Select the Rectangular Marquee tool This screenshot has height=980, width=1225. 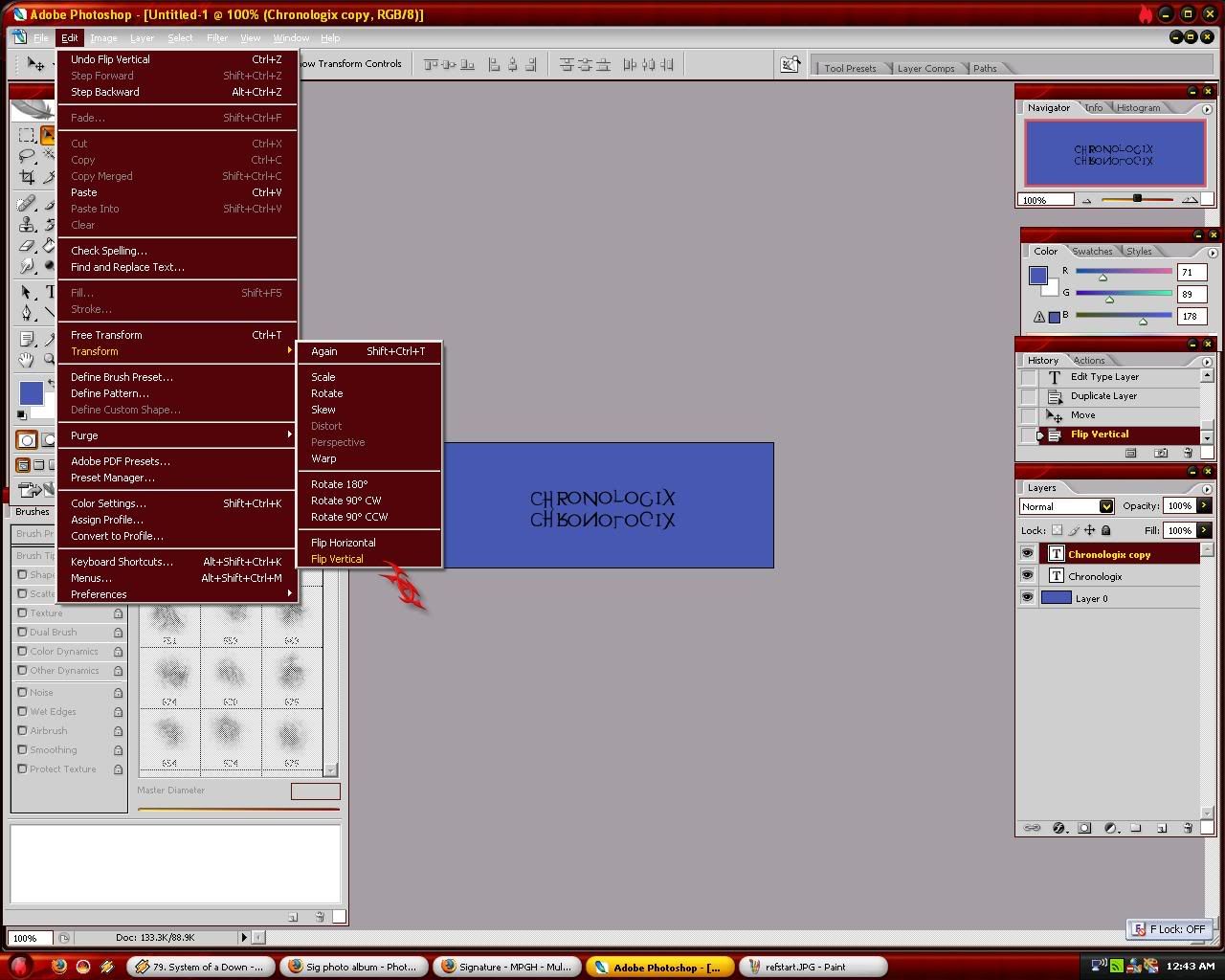(x=27, y=135)
